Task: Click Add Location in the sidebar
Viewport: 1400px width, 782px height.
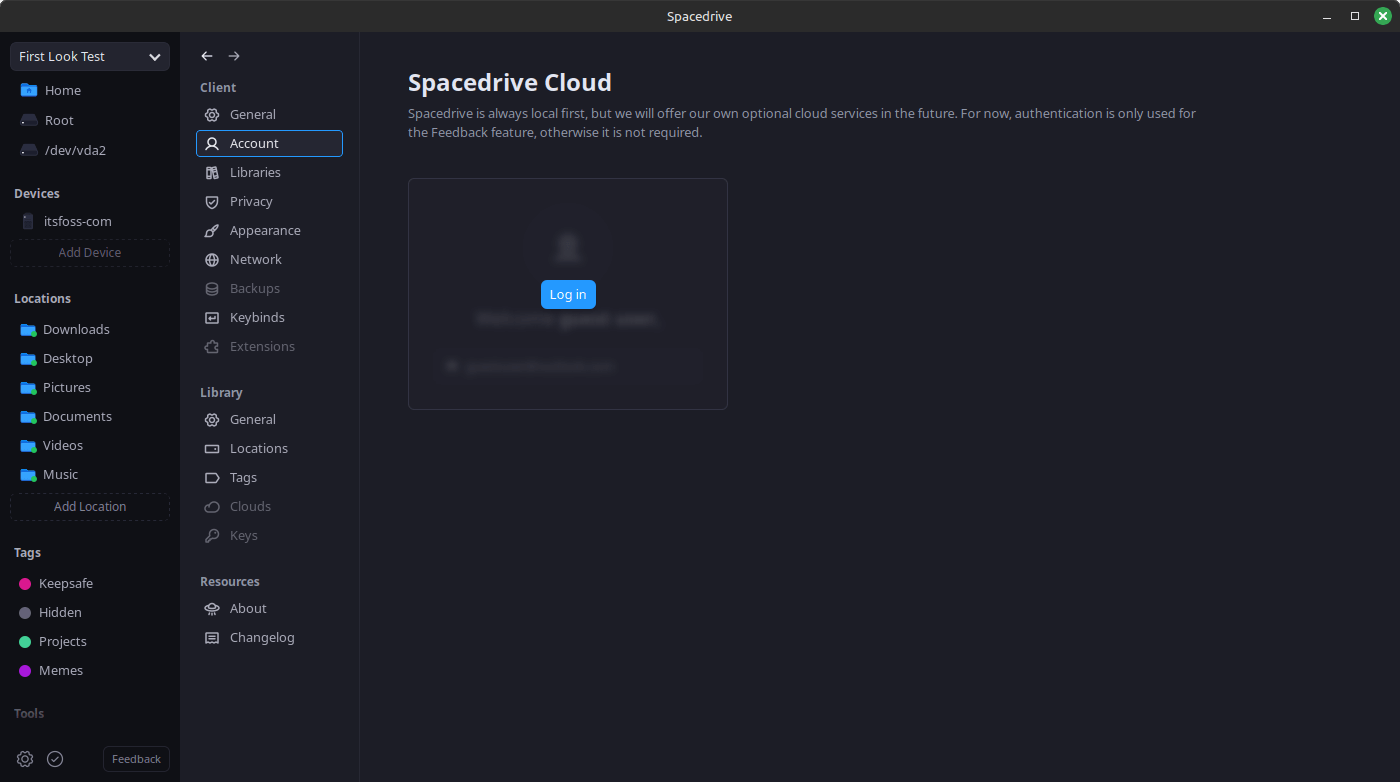Action: [89, 506]
